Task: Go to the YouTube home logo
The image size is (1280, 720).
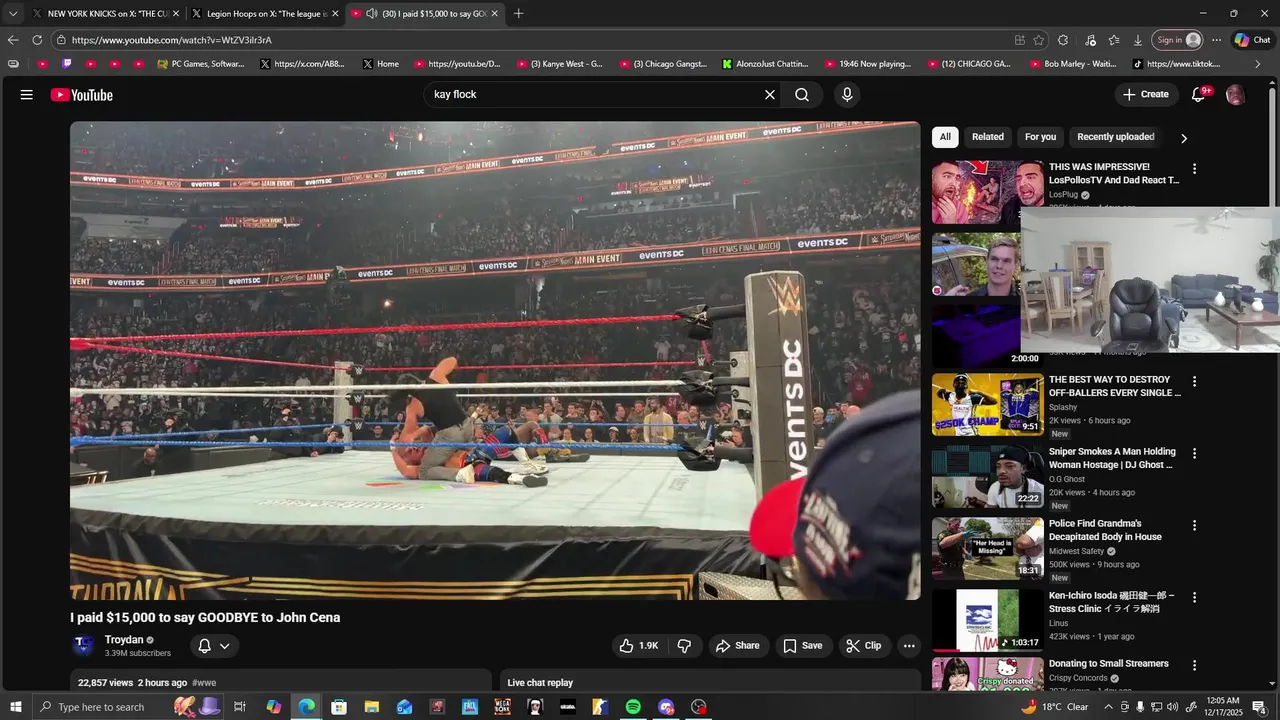Action: tap(82, 95)
